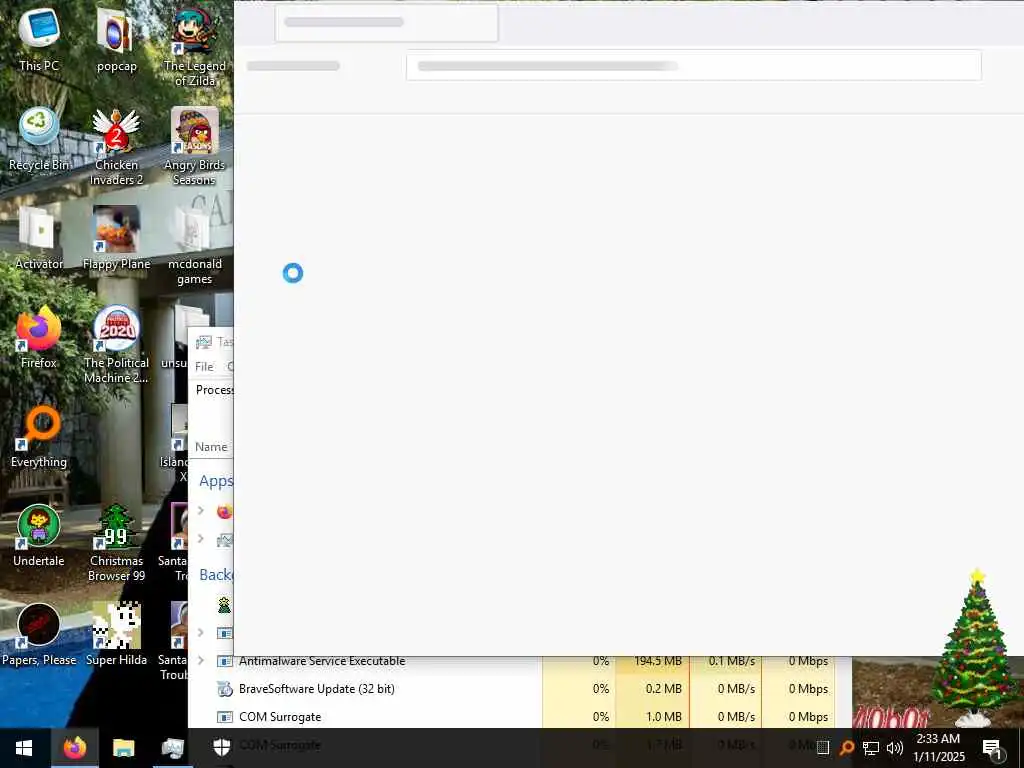Select the Processes tab in Task Manager
The height and width of the screenshot is (768, 1024).
point(214,390)
